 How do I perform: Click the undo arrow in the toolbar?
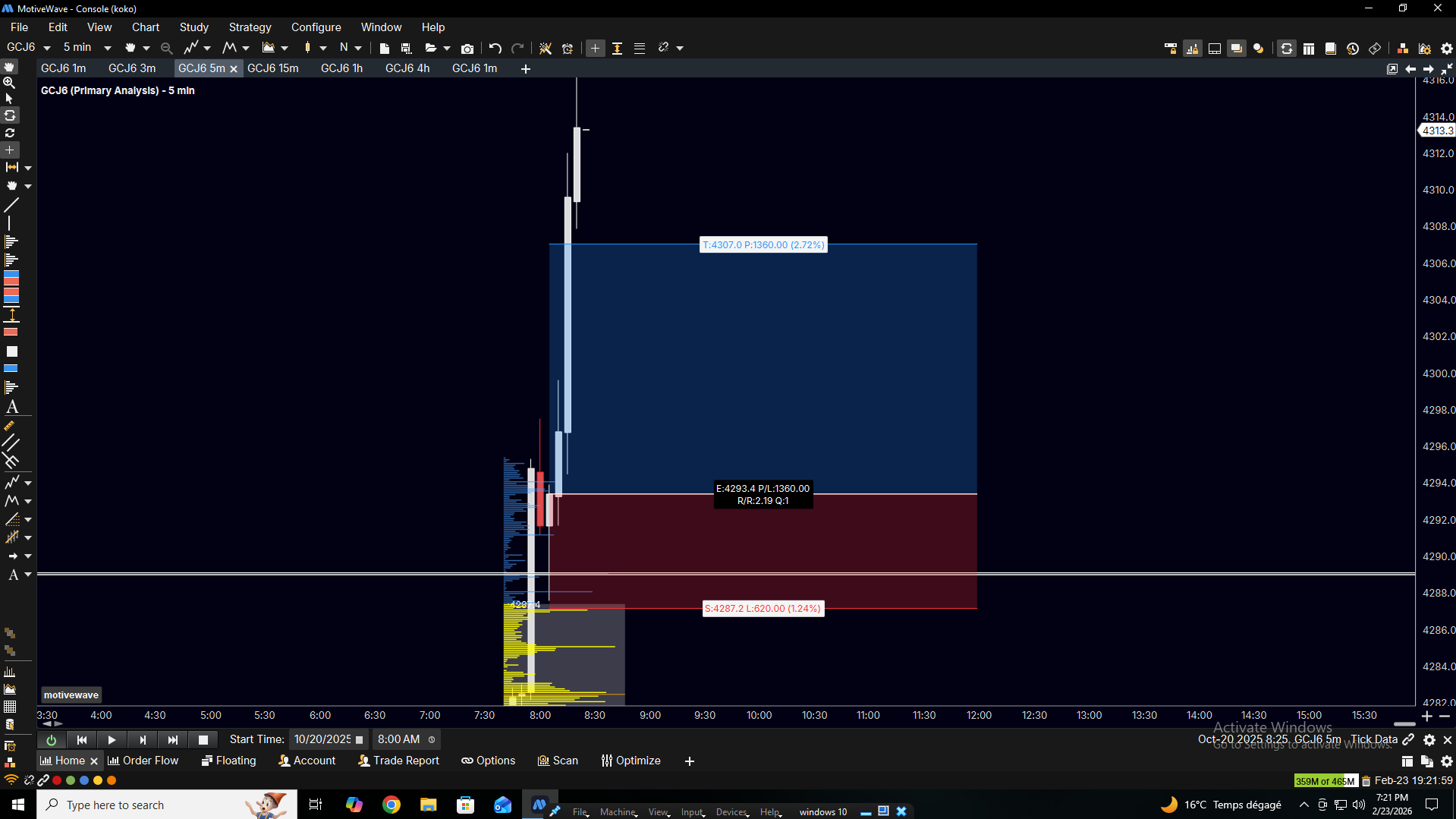pos(495,49)
